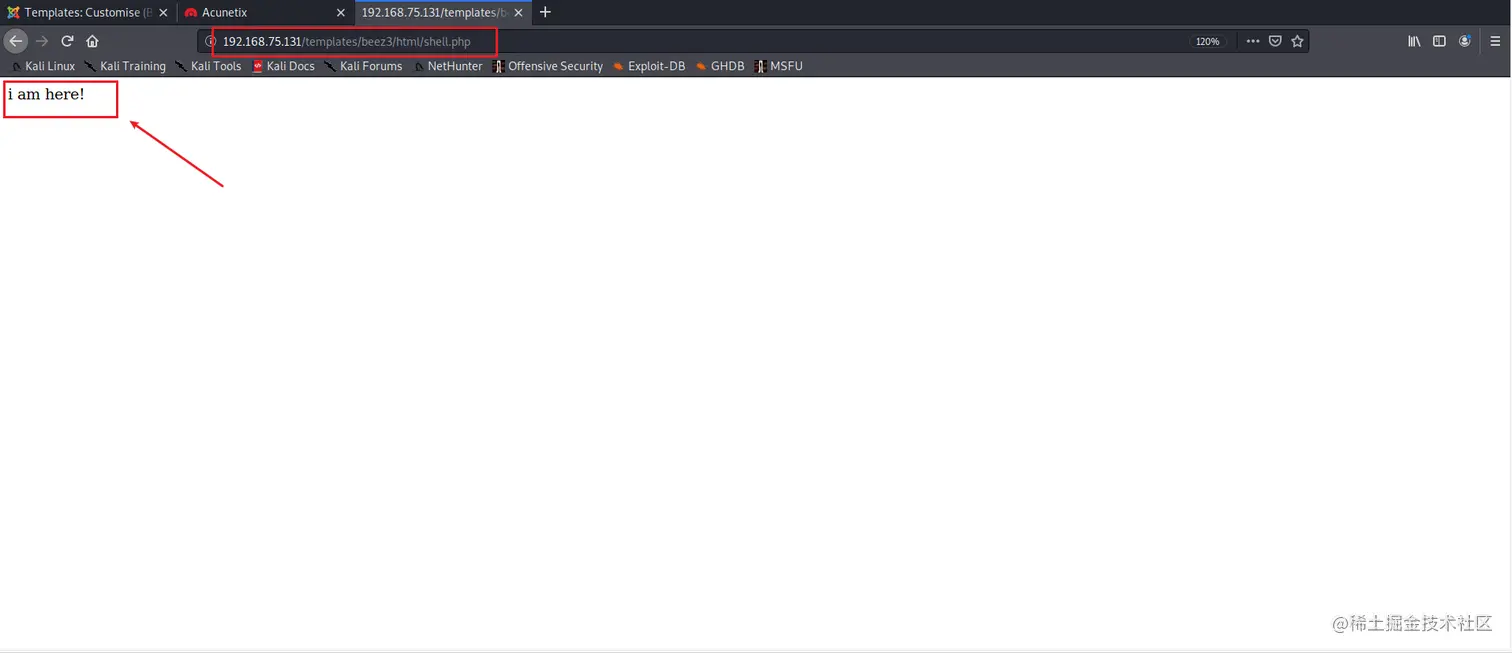This screenshot has height=653, width=1512.
Task: Open Kali Tools bookmark
Action: coord(208,66)
